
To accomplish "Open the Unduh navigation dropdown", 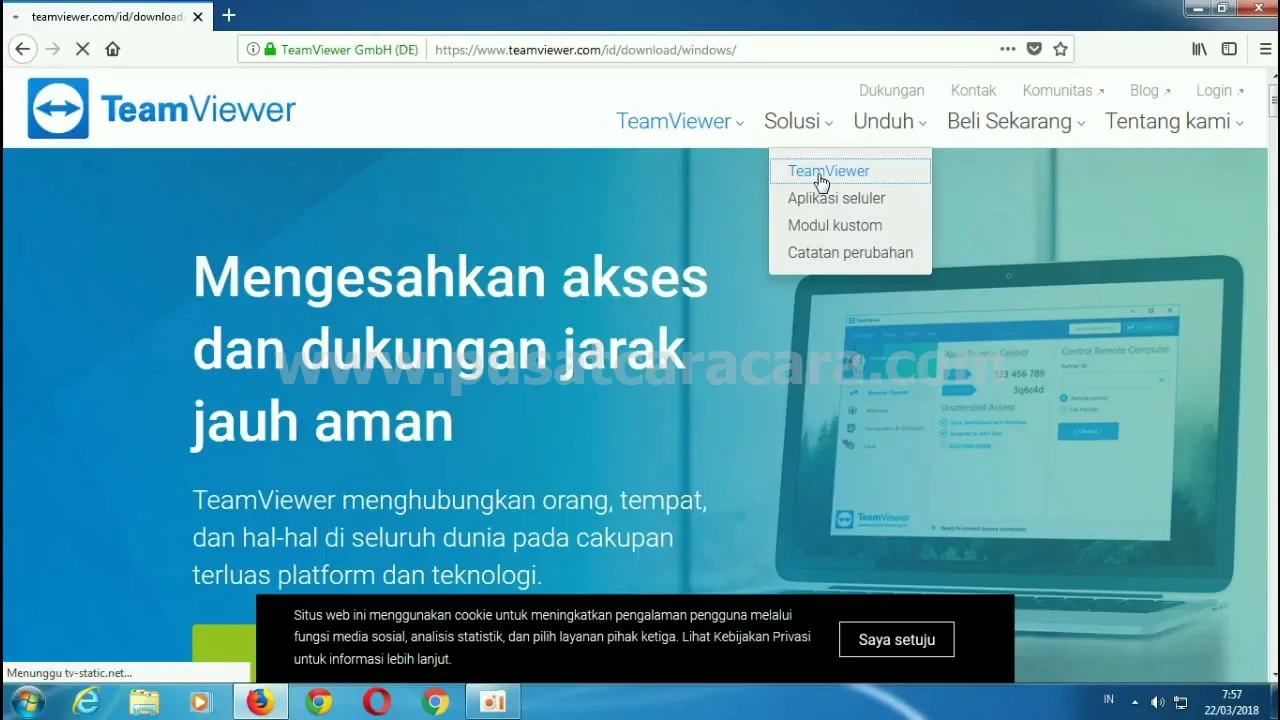I will click(890, 121).
